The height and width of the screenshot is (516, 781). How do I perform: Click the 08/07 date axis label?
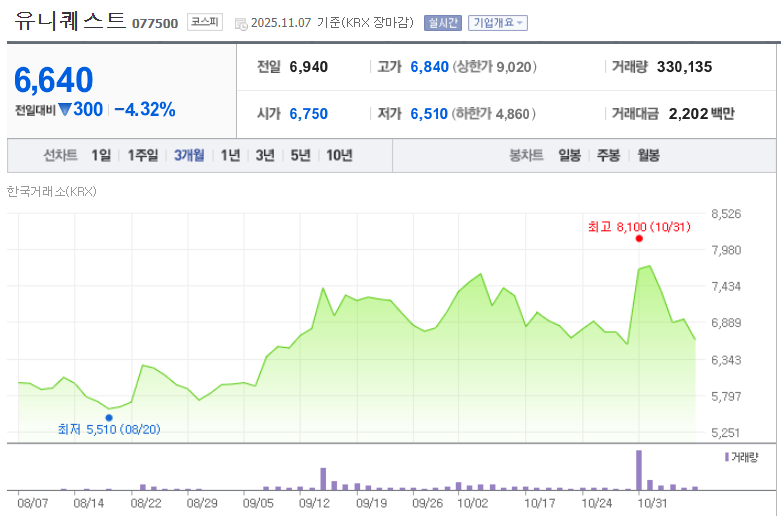tap(33, 503)
